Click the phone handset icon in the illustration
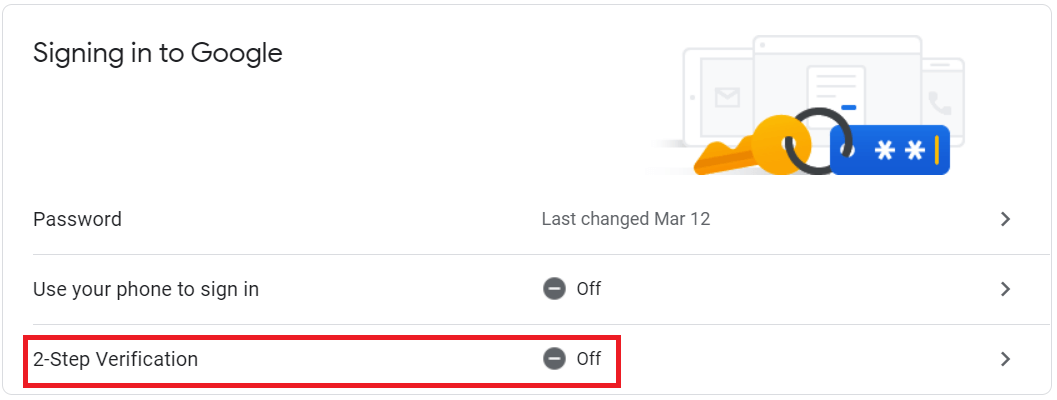Image resolution: width=1057 pixels, height=400 pixels. 938,103
